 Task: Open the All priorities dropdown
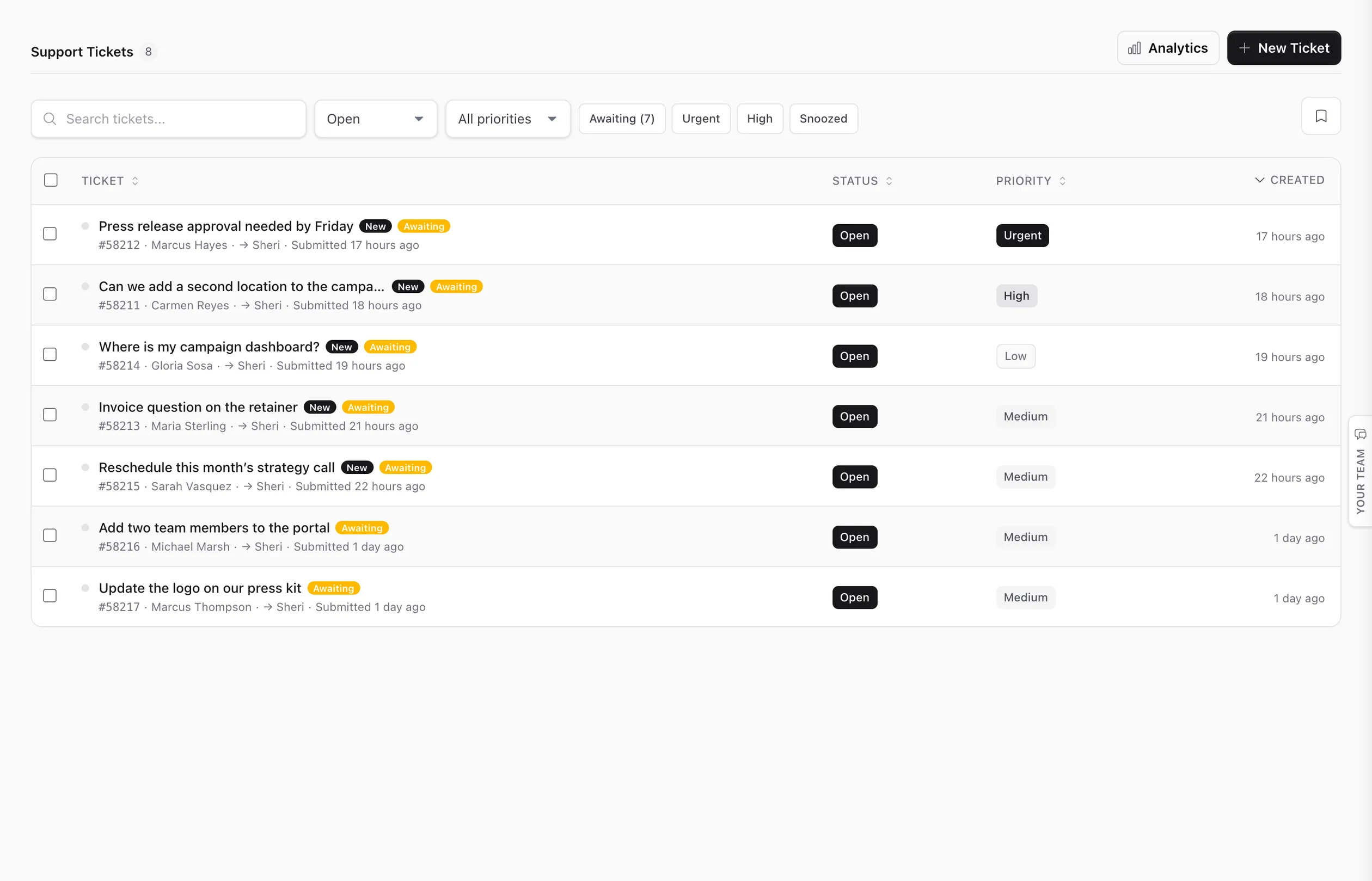coord(508,119)
